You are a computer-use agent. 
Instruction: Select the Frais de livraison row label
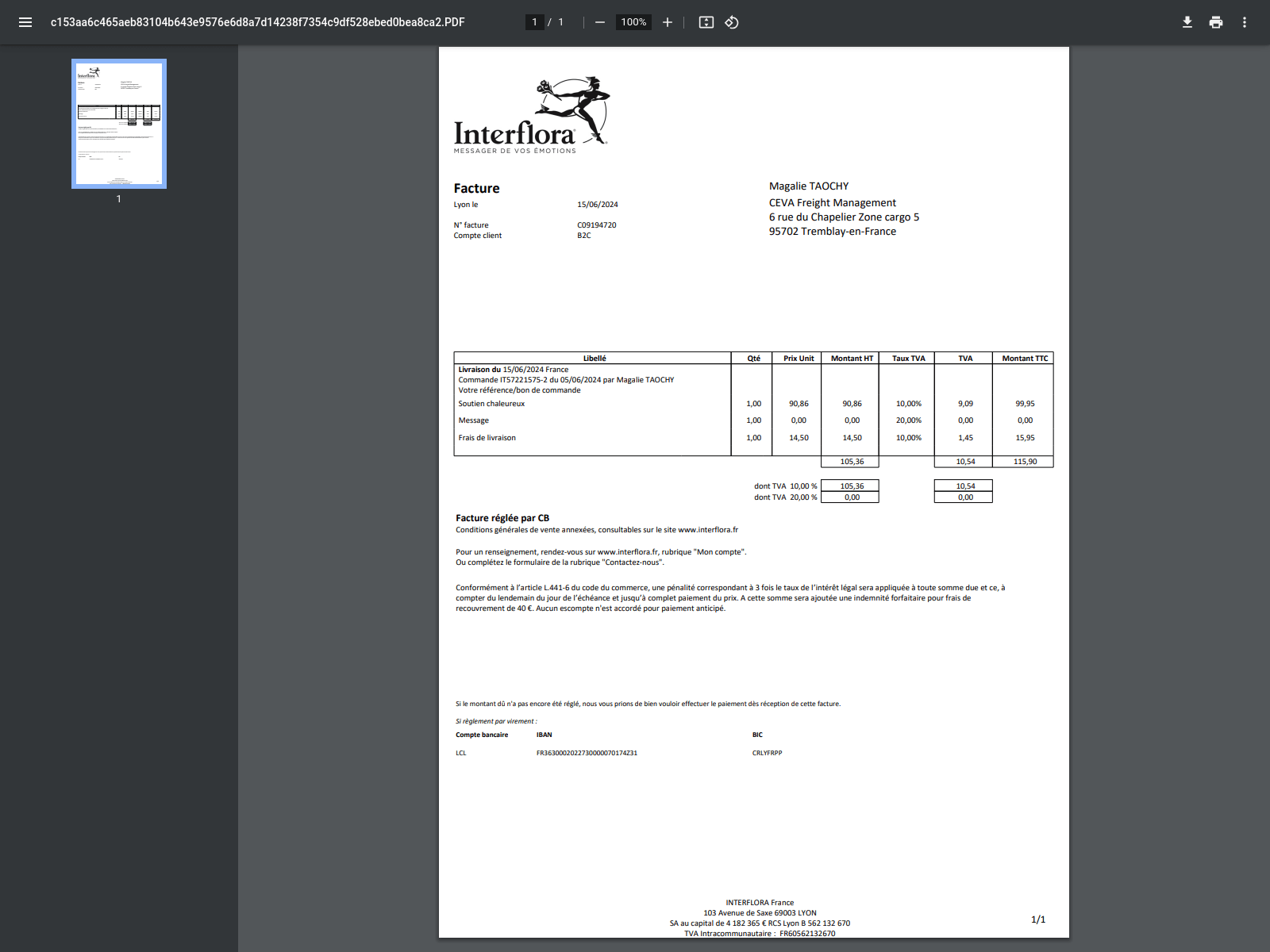tap(487, 438)
